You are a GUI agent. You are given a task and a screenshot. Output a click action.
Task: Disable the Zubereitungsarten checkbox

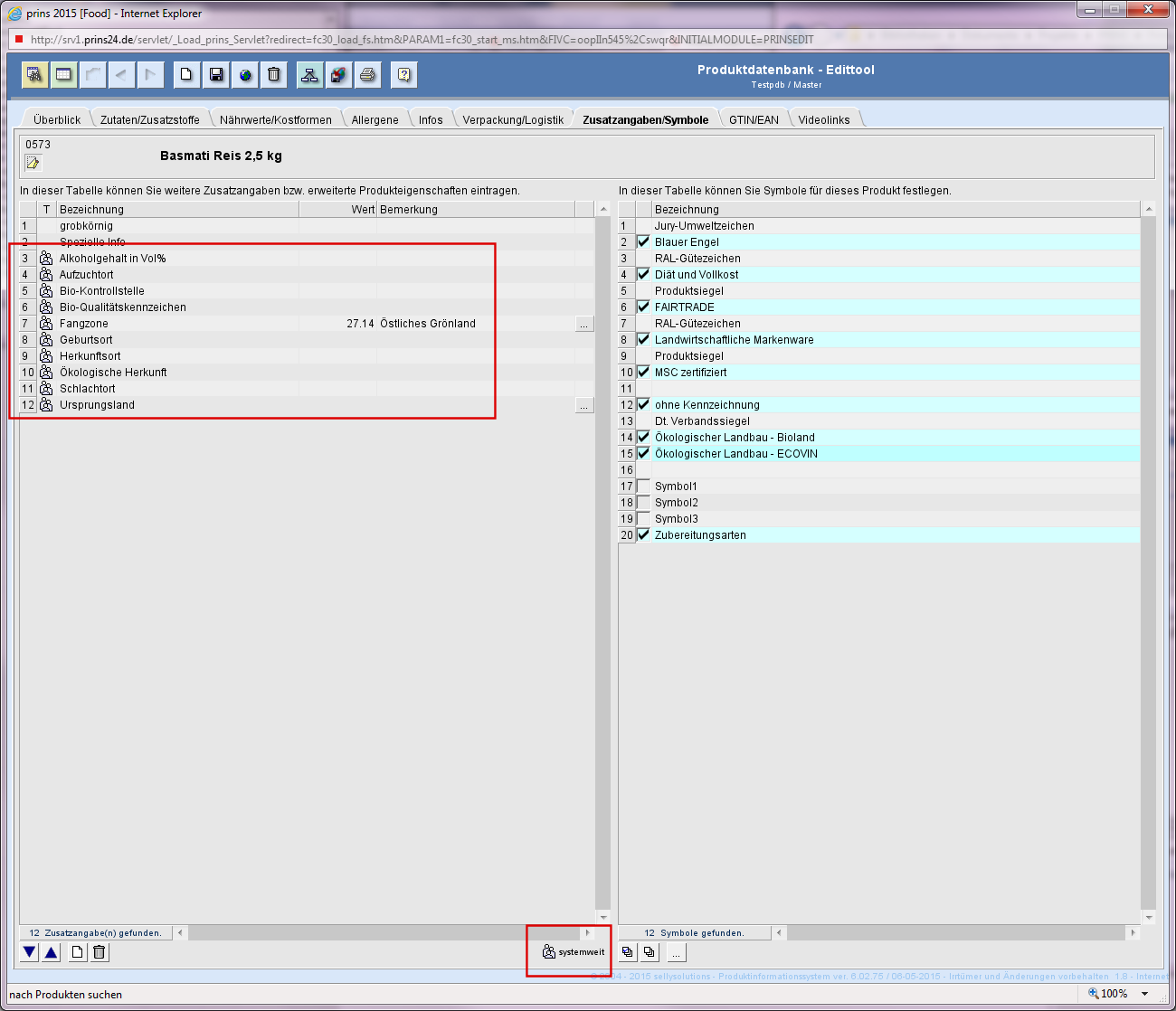point(644,534)
